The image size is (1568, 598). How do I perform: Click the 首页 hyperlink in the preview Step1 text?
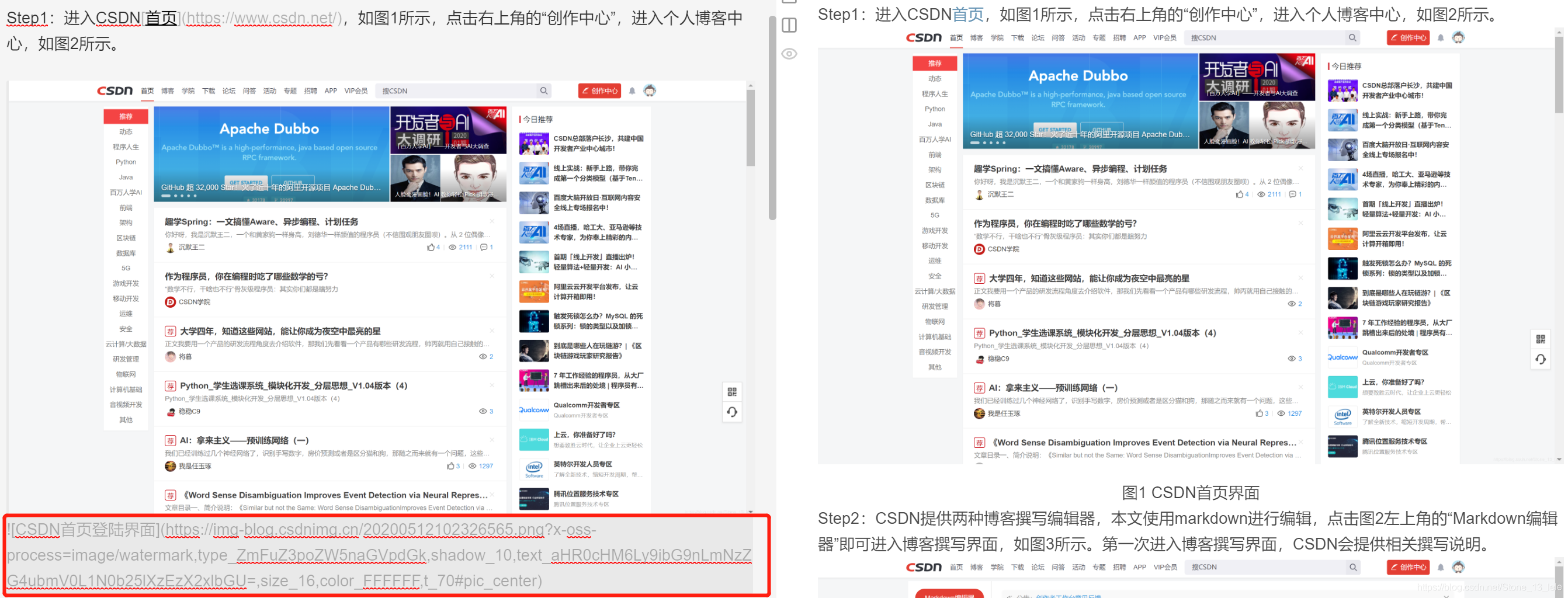pos(967,15)
